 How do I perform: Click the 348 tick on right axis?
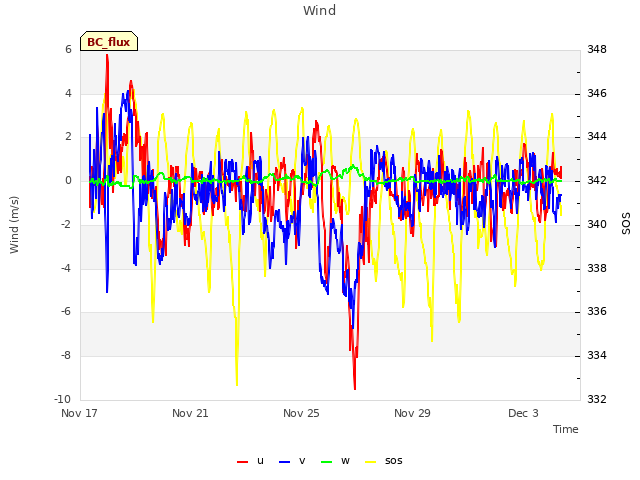(597, 49)
